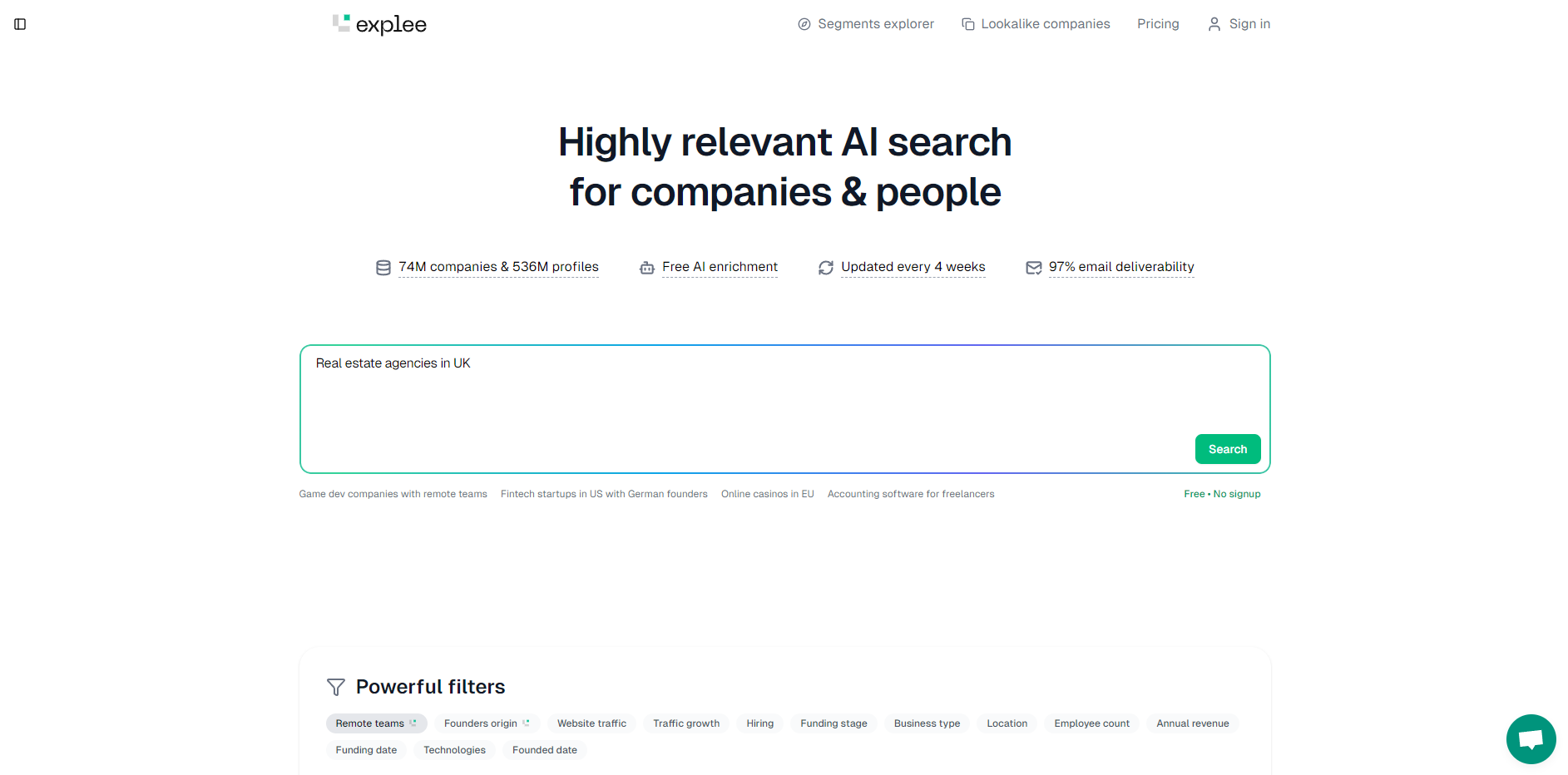This screenshot has width=1568, height=775.
Task: Choose the Funding stage filter tag
Action: coord(833,723)
